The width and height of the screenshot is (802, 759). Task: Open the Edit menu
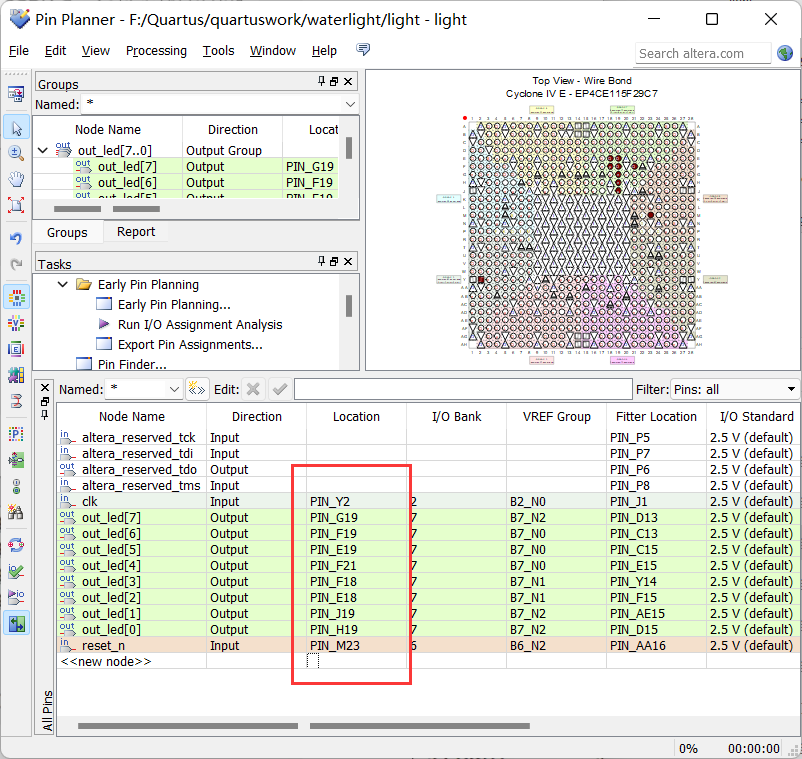coord(55,51)
